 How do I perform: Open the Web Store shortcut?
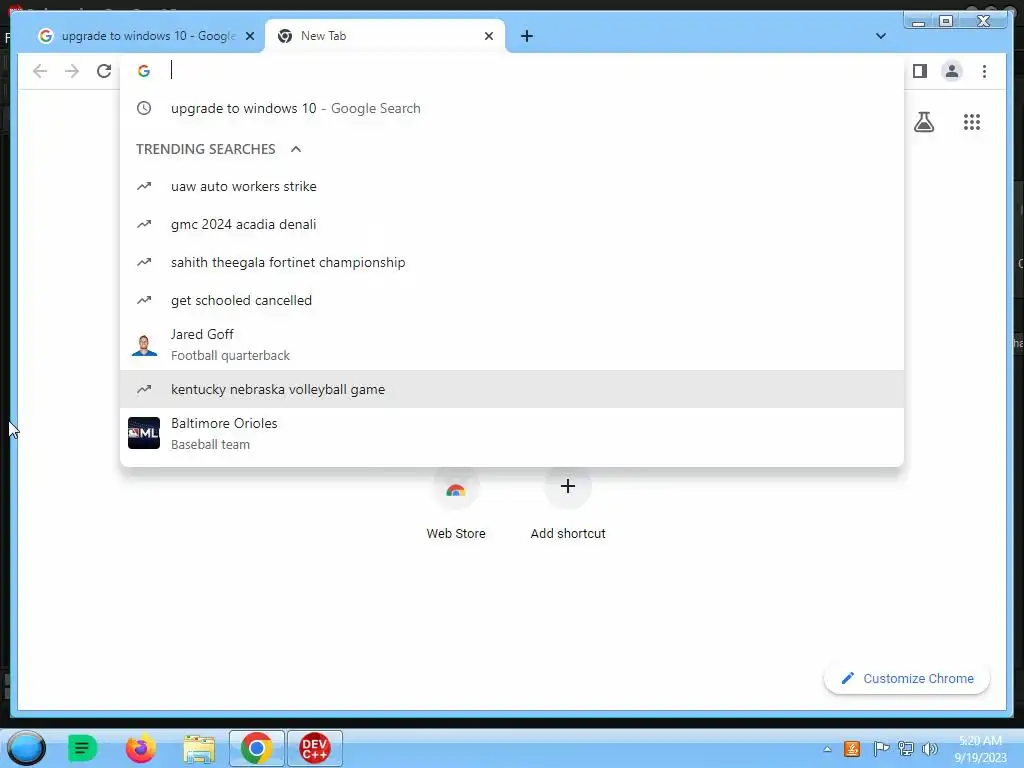coord(456,504)
